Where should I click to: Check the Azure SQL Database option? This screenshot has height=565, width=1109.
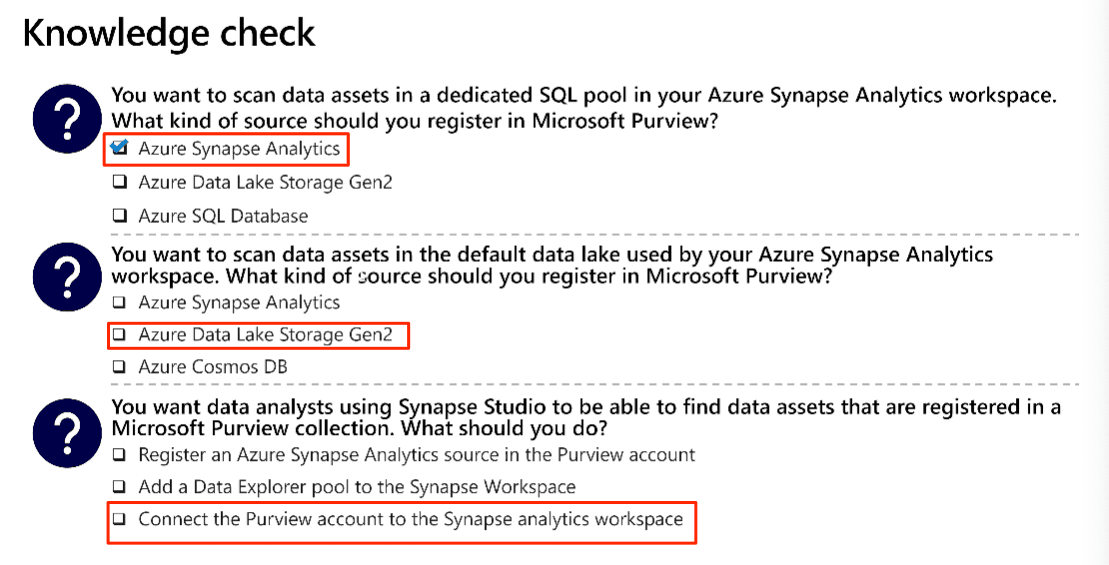coord(120,215)
